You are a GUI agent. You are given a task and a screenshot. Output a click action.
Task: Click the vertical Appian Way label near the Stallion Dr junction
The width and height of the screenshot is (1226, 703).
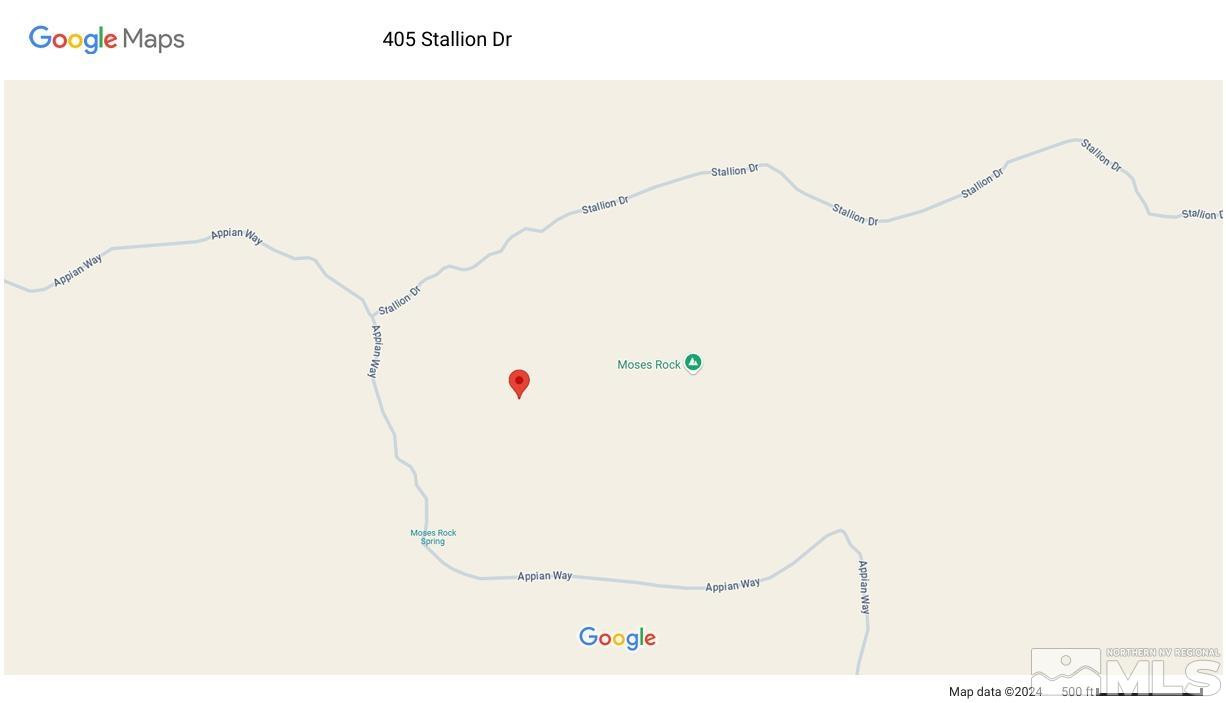pos(374,351)
